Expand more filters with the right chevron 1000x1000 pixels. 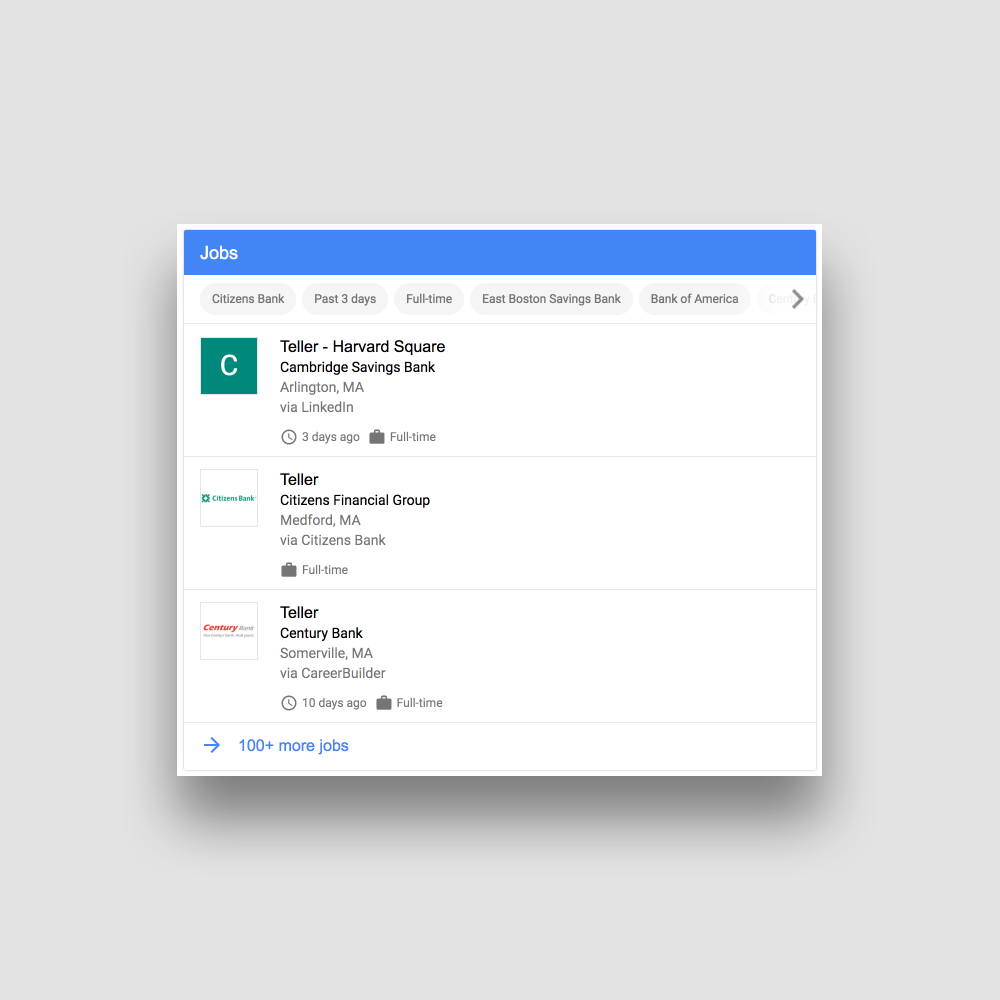click(797, 299)
